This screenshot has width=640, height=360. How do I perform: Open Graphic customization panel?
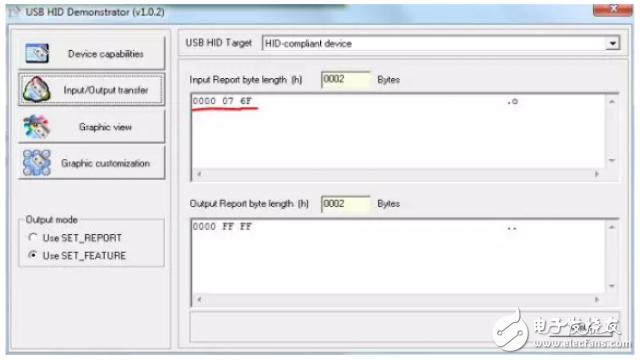pyautogui.click(x=92, y=163)
